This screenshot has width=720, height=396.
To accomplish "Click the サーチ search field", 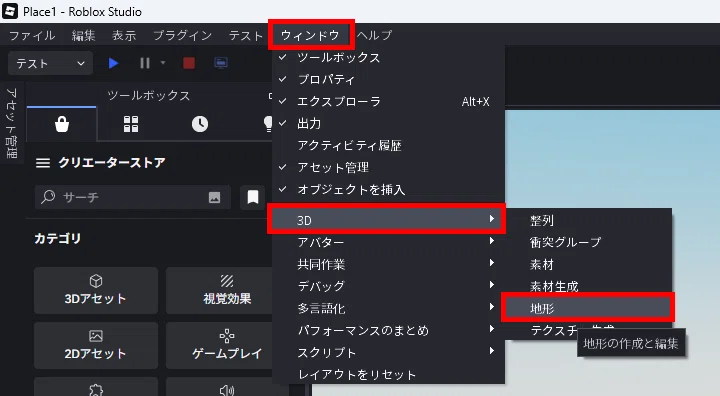I will pos(133,197).
